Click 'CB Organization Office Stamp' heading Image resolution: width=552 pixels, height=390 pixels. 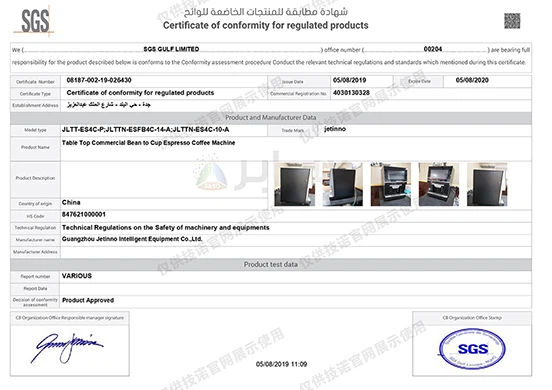tap(472, 318)
